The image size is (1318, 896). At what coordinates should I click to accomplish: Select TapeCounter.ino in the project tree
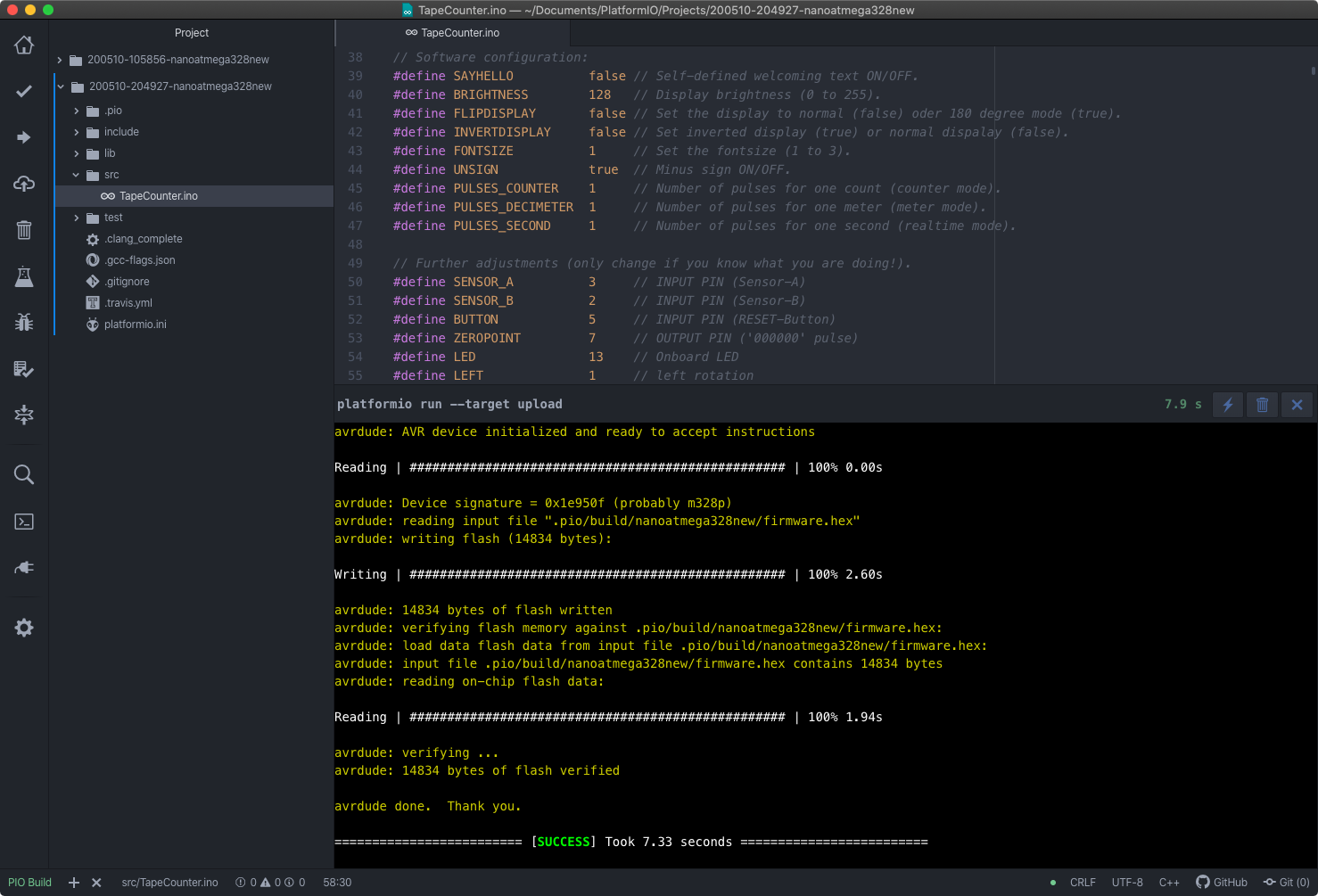(194, 196)
